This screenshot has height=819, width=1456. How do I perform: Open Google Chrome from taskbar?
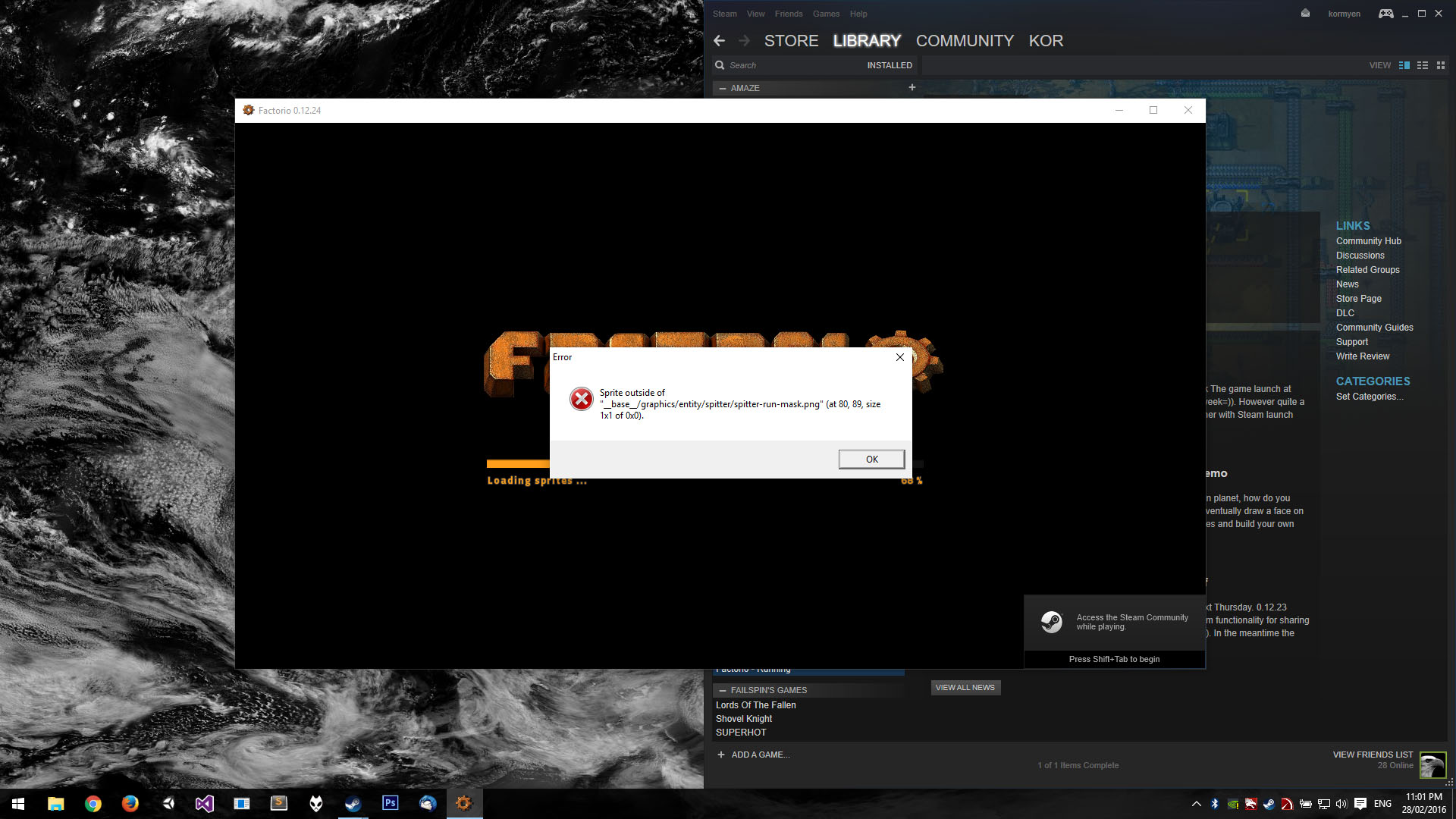[93, 804]
